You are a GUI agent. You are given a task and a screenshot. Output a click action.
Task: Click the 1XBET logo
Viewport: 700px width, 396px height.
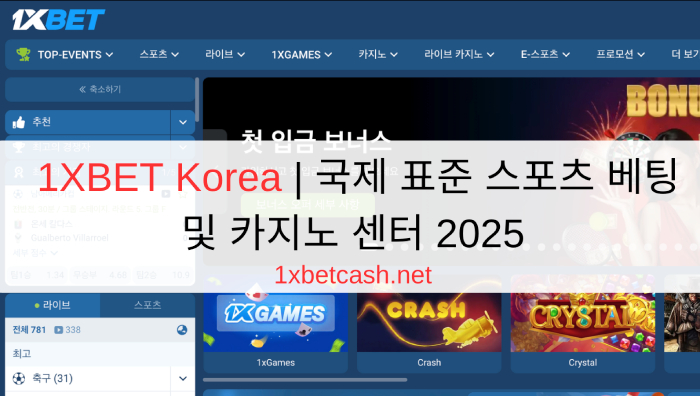click(58, 20)
